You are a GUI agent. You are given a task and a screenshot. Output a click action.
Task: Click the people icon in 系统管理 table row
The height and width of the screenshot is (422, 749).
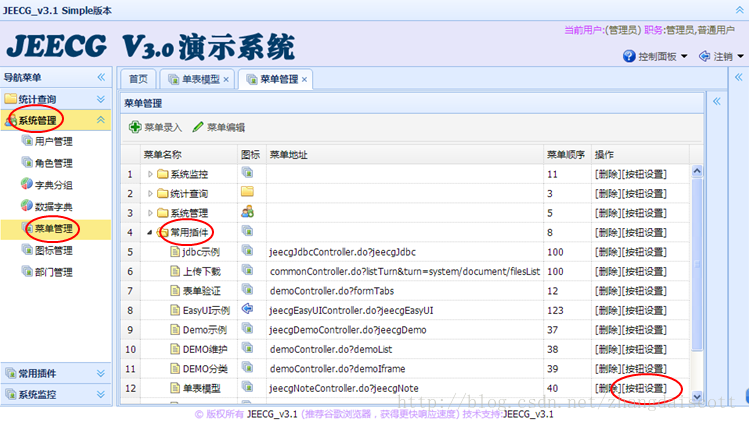pyautogui.click(x=247, y=211)
